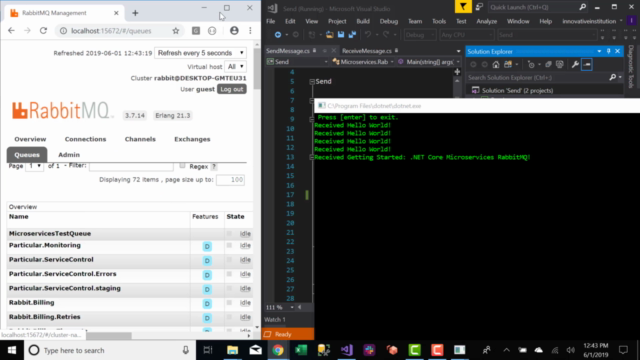Open the Rabbit.Billing.Retries queue link
The image size is (640, 360).
point(44,317)
